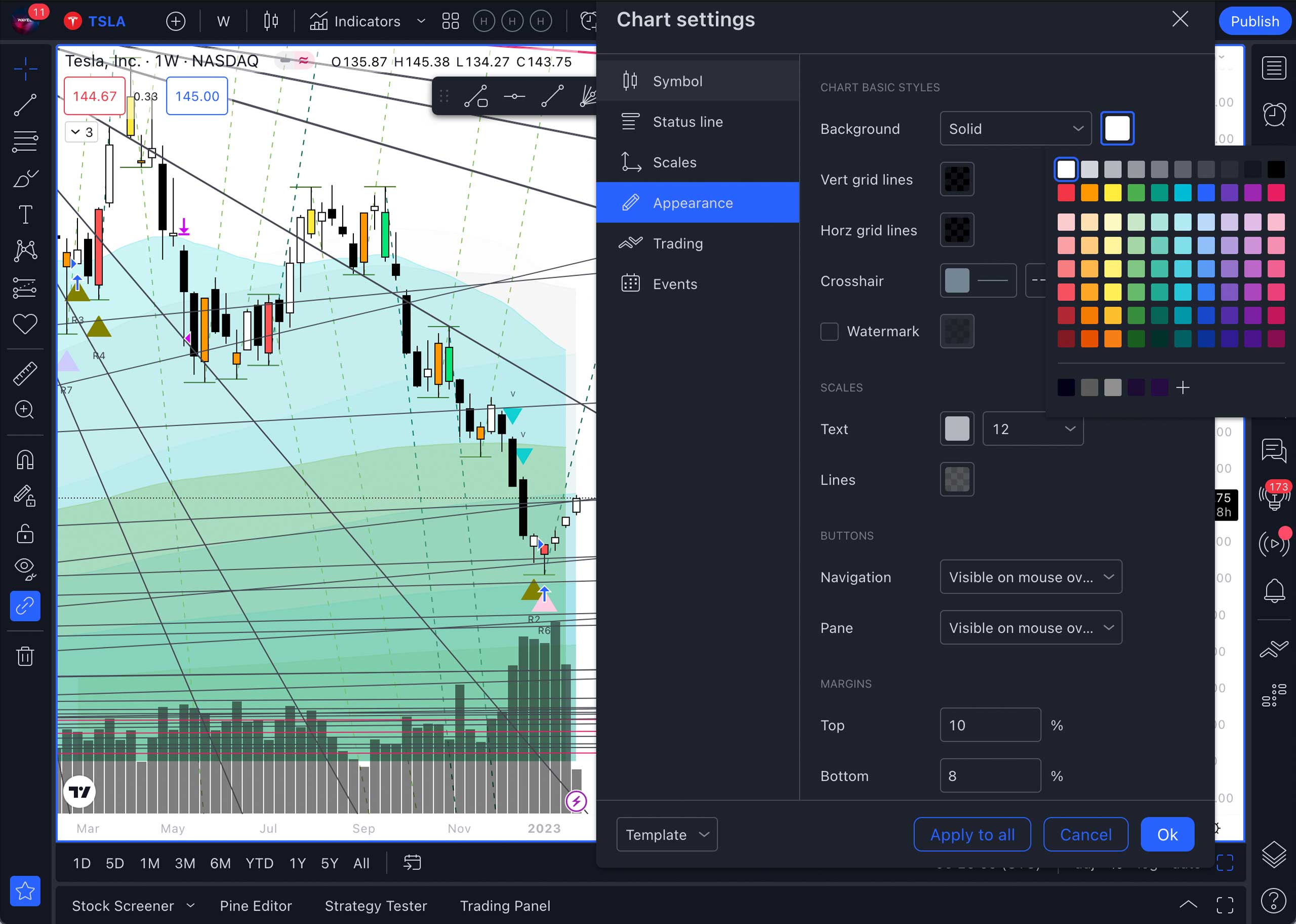The width and height of the screenshot is (1296, 924).
Task: Select the ruler measure tool
Action: coord(25,374)
